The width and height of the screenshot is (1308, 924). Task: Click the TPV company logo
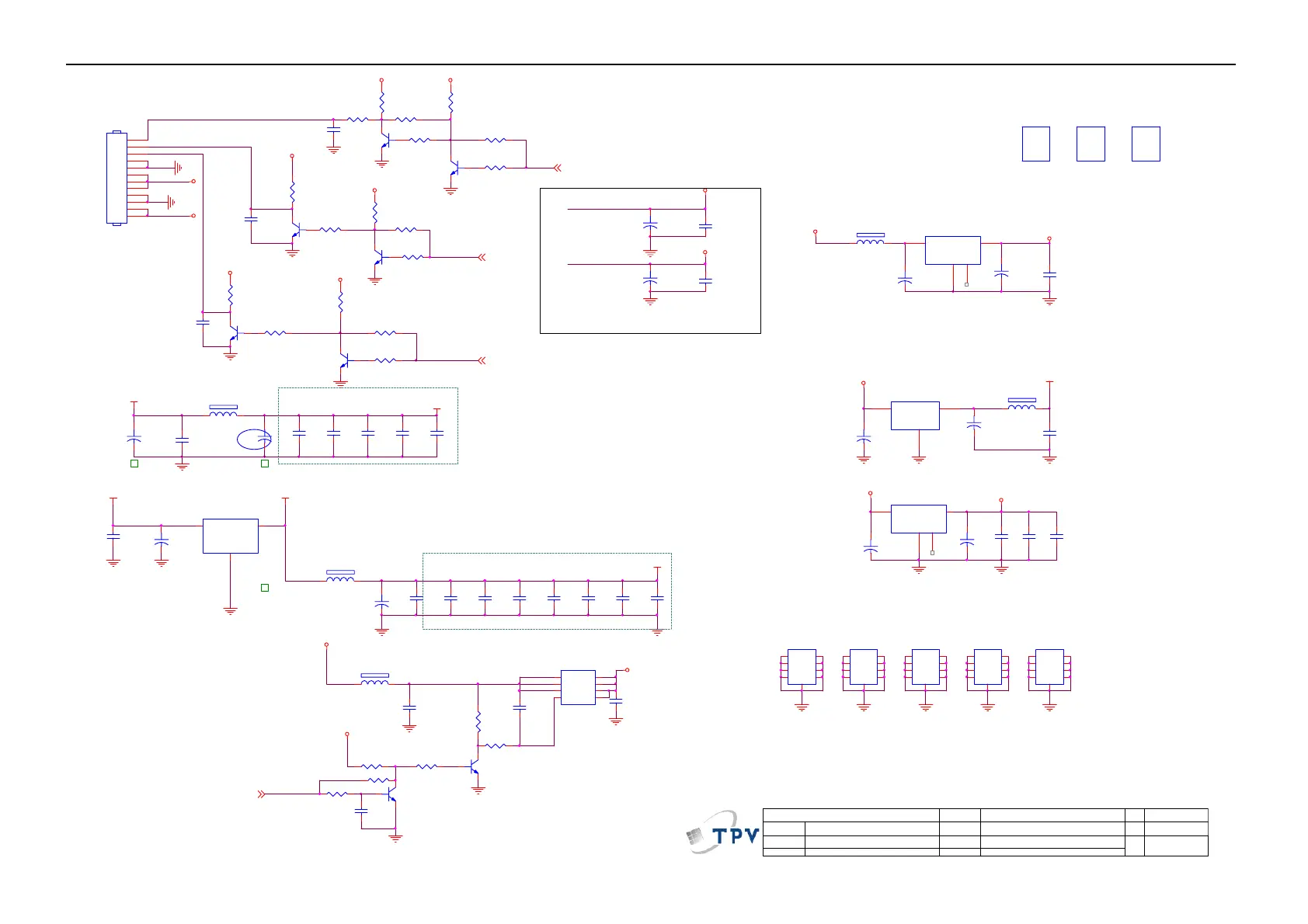(722, 832)
